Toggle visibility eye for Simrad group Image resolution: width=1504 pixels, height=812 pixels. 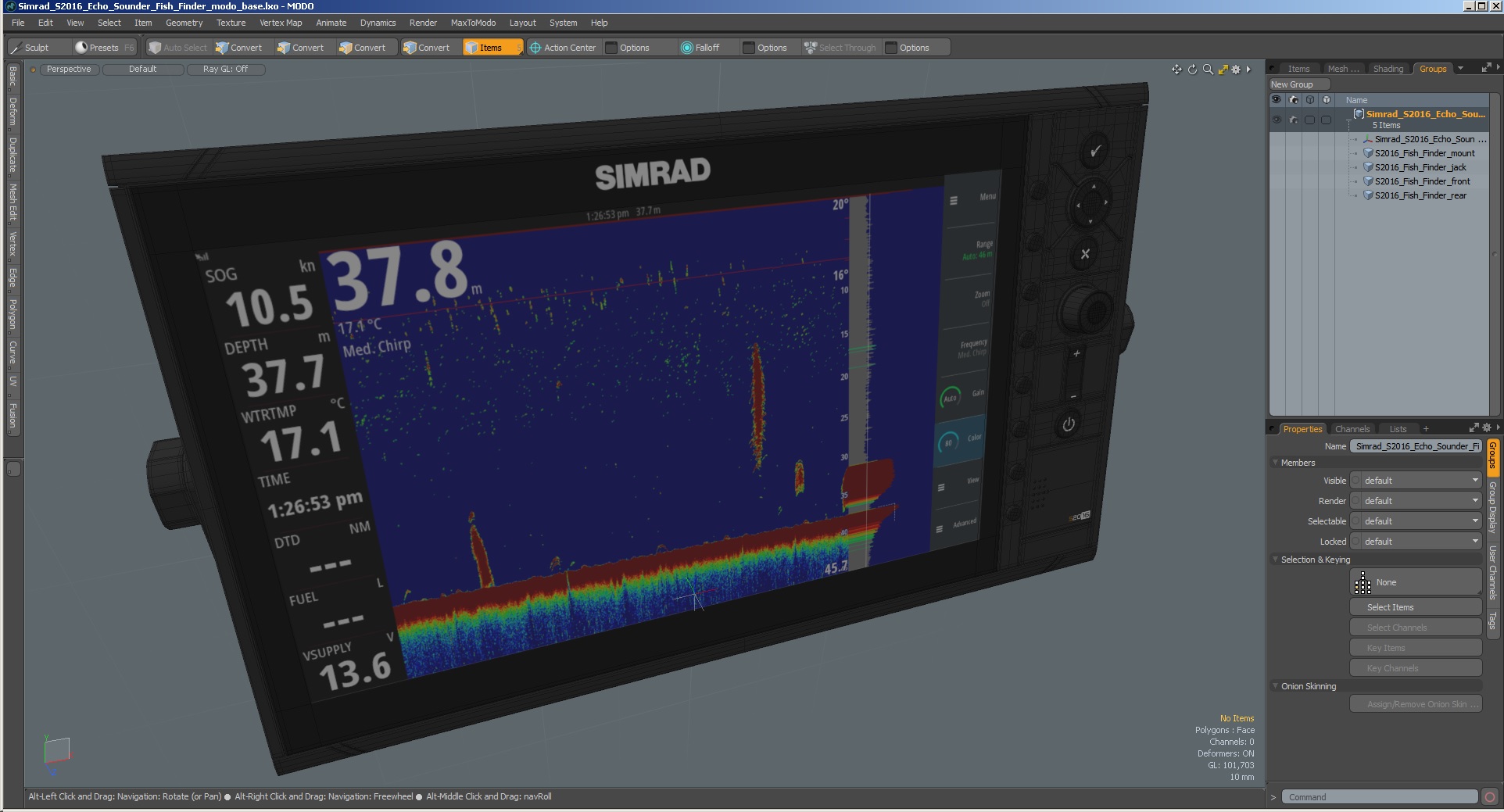tap(1277, 120)
